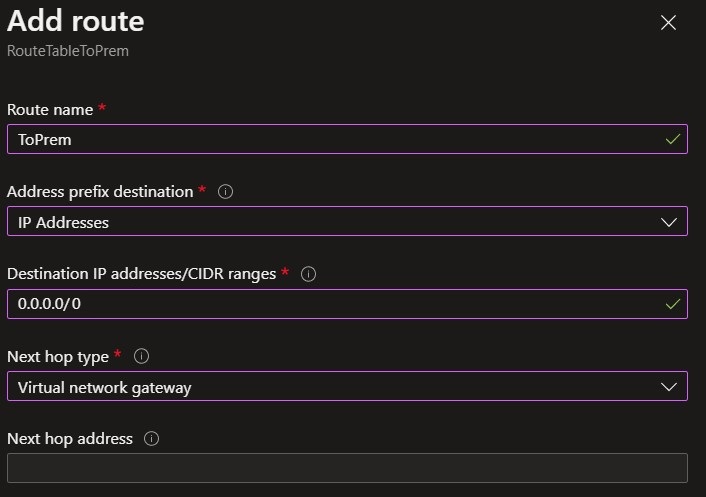Show info tooltip for Next hop type
This screenshot has height=497, width=706.
click(x=141, y=356)
